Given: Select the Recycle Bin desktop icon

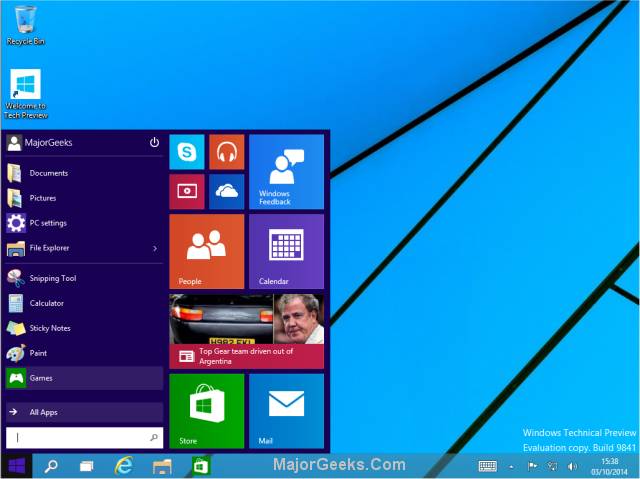Looking at the screenshot, I should pyautogui.click(x=25, y=25).
